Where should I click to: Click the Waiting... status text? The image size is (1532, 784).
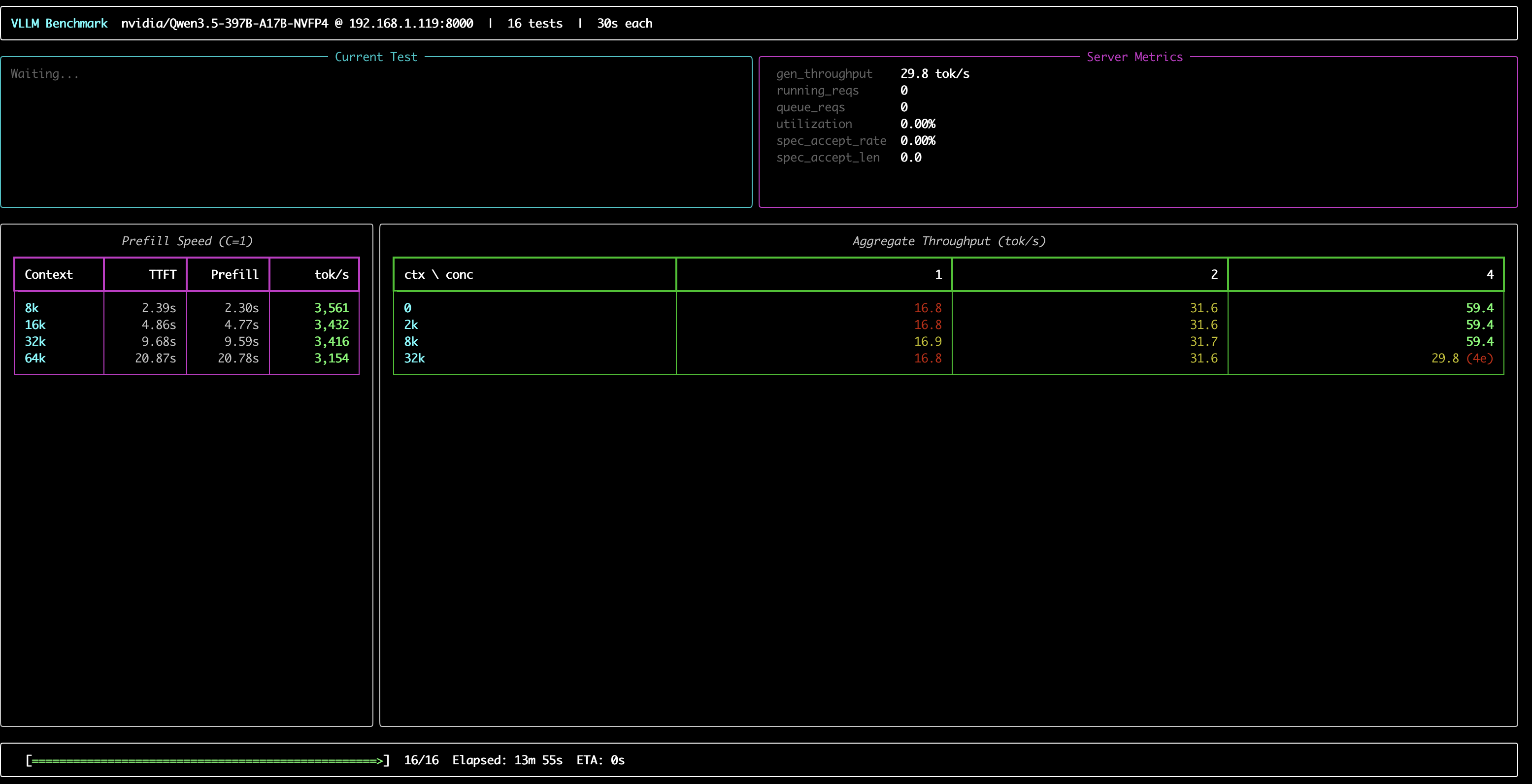point(45,74)
